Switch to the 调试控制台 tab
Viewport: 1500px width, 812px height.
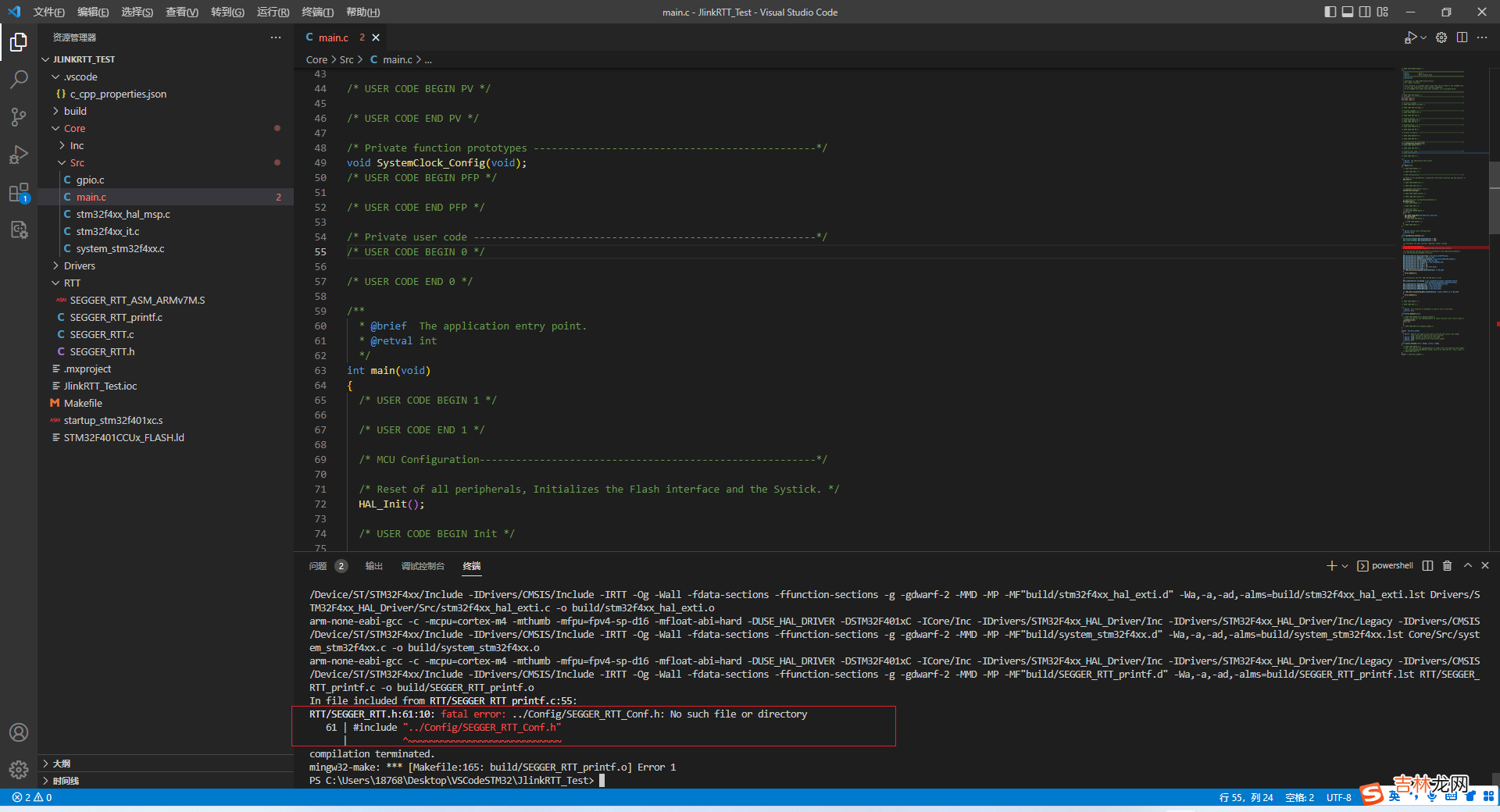423,566
